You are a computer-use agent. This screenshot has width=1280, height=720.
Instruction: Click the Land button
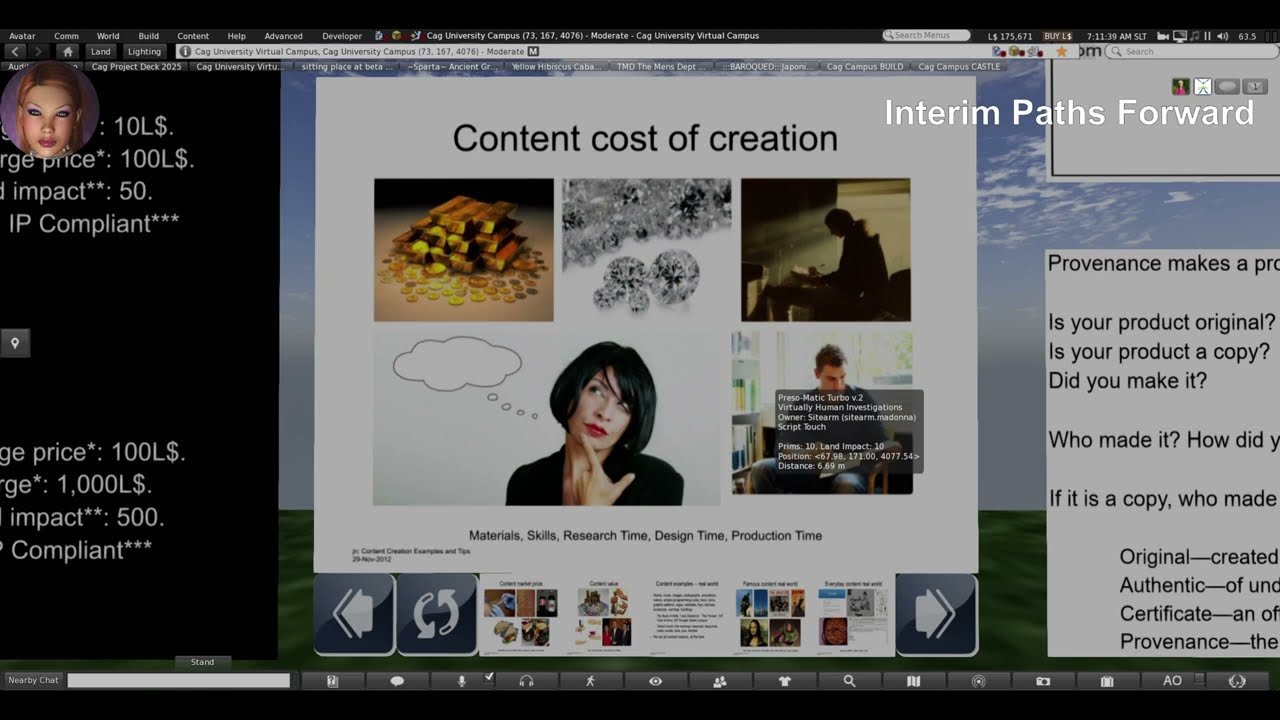click(100, 51)
